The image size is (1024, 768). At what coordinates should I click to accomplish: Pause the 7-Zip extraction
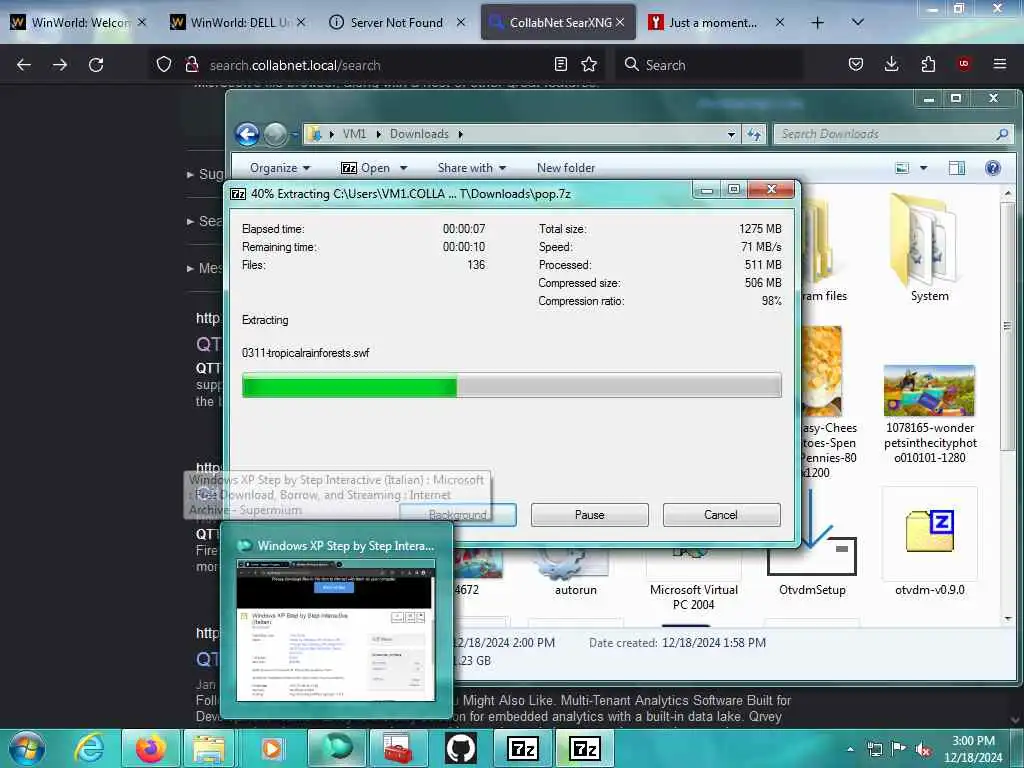590,515
